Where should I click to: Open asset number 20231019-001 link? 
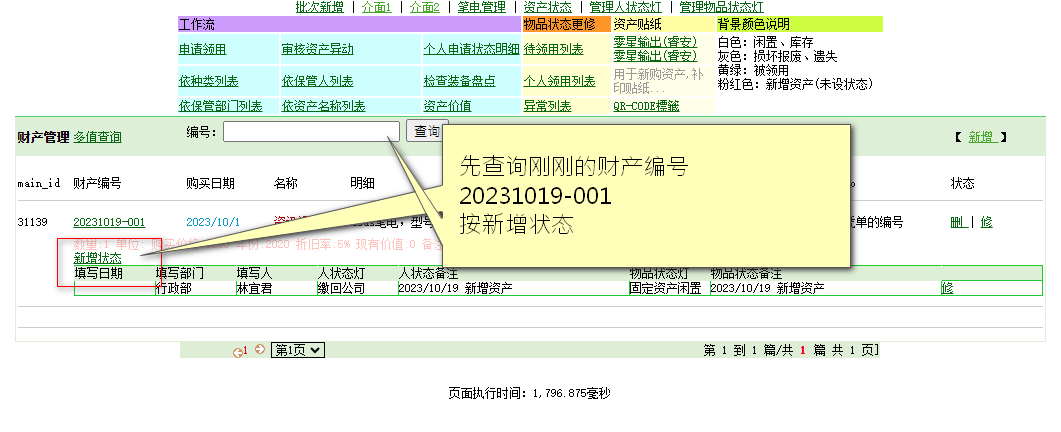tap(109, 222)
